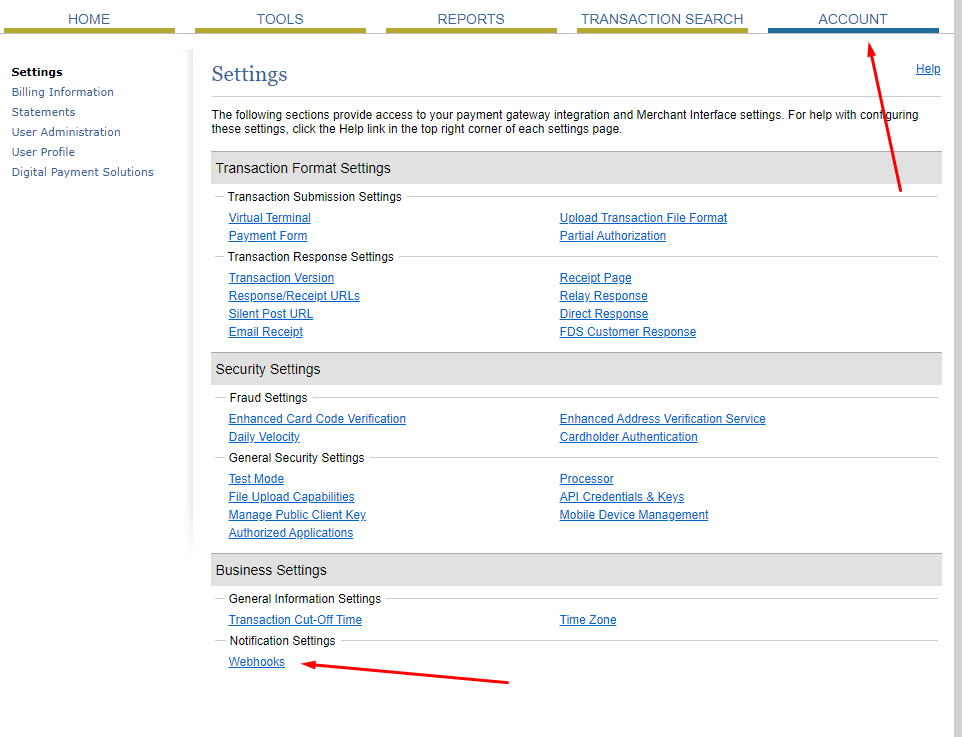Open the HOME tab

point(89,19)
